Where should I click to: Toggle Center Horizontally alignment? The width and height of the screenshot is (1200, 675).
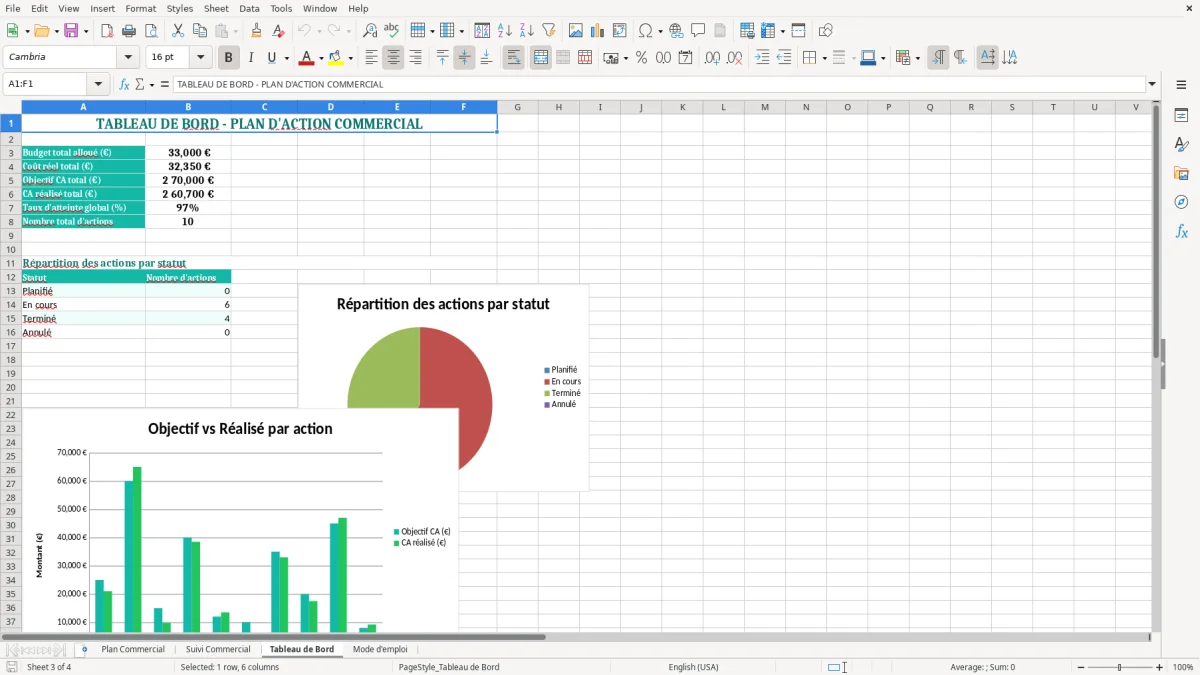pyautogui.click(x=393, y=58)
